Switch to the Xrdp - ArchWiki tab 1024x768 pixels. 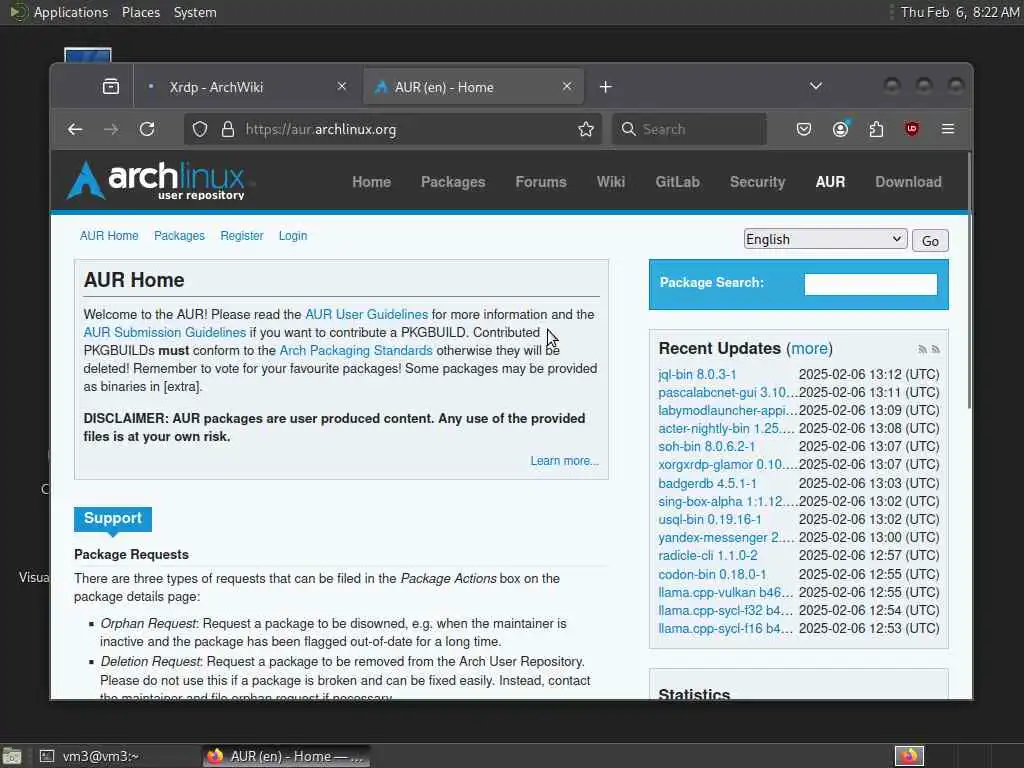(x=246, y=87)
